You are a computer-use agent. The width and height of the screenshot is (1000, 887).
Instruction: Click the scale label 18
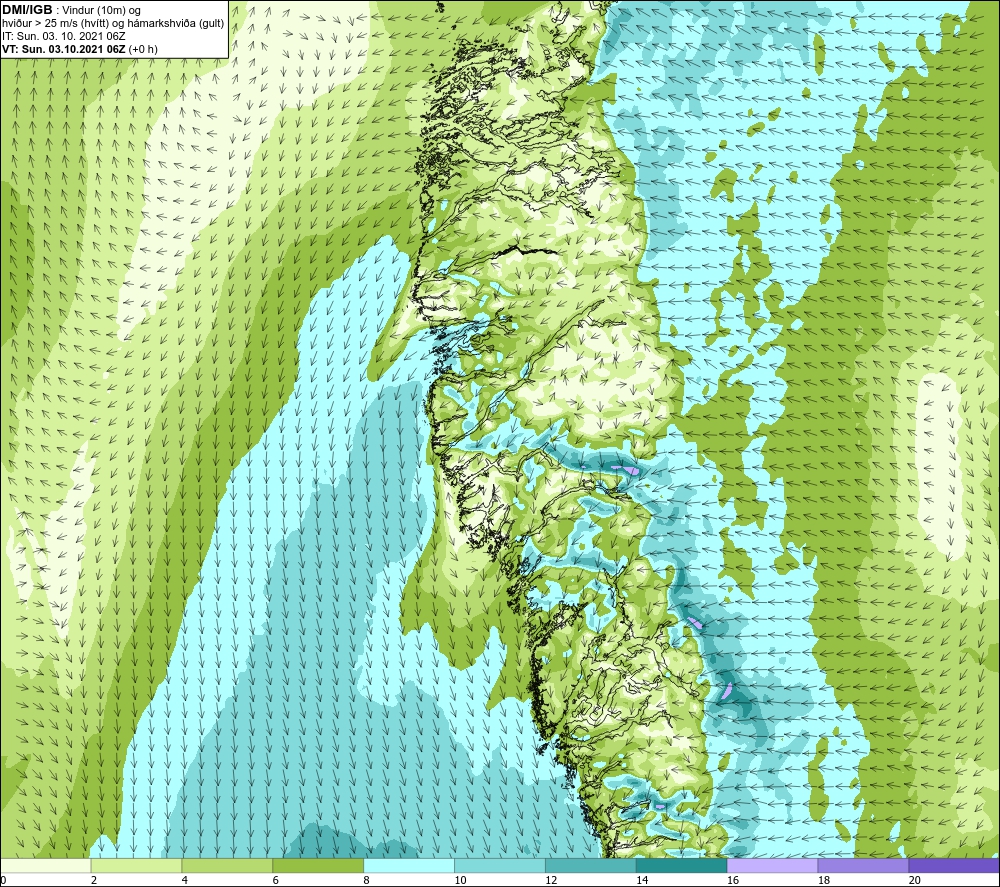[823, 880]
